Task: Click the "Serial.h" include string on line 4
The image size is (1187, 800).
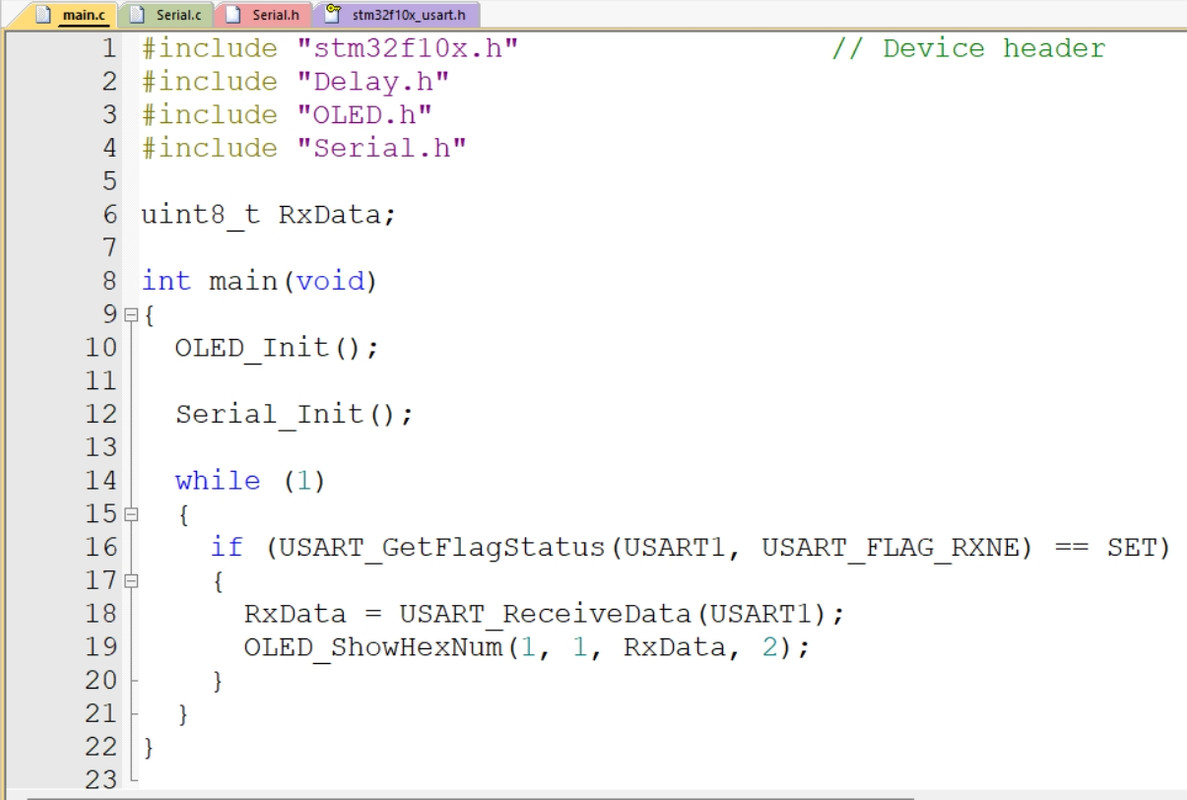Action: [x=382, y=148]
